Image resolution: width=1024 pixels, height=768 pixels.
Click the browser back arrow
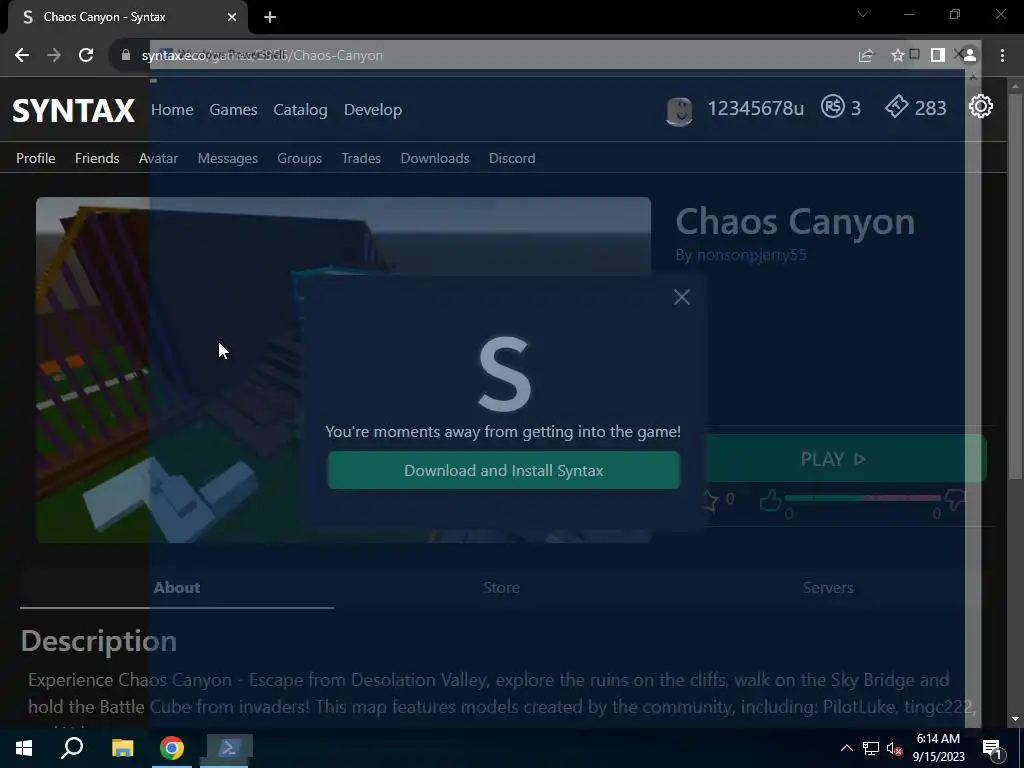tap(22, 55)
